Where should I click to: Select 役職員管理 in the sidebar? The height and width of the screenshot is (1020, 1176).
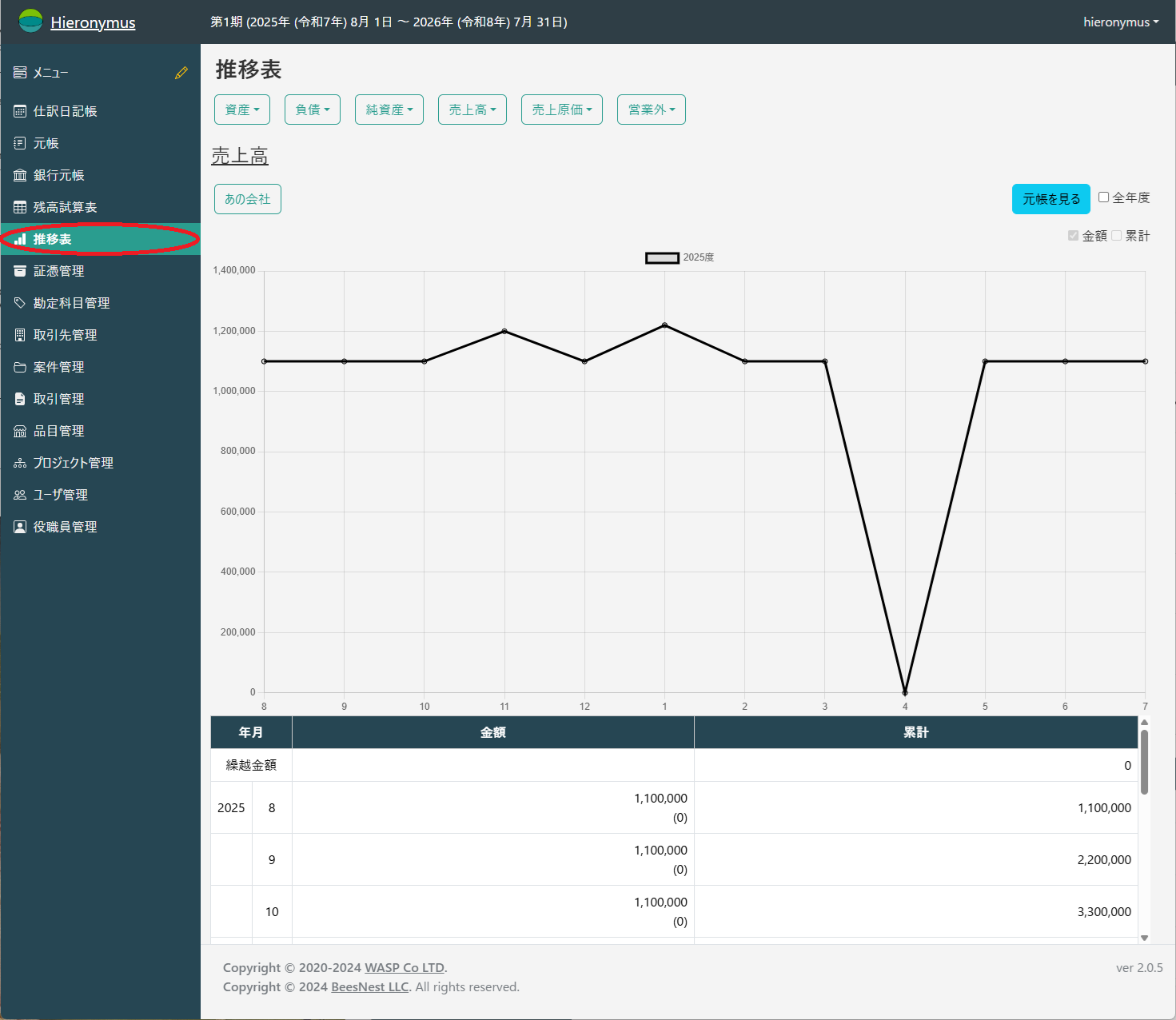pos(65,527)
